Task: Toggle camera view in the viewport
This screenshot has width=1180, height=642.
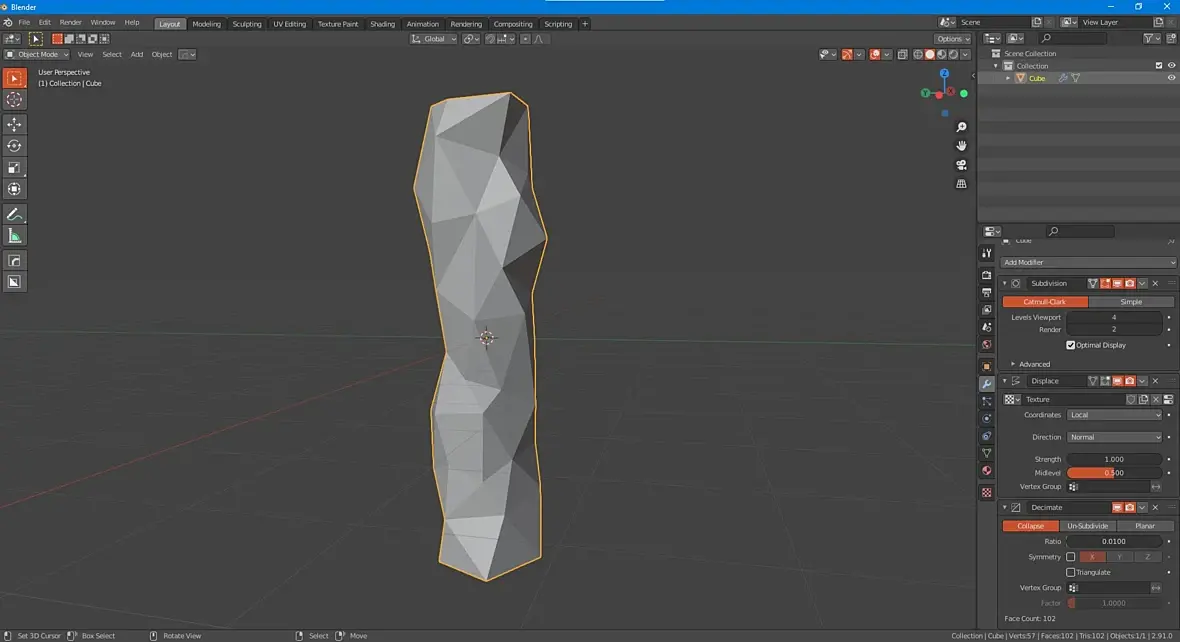Action: click(x=961, y=165)
